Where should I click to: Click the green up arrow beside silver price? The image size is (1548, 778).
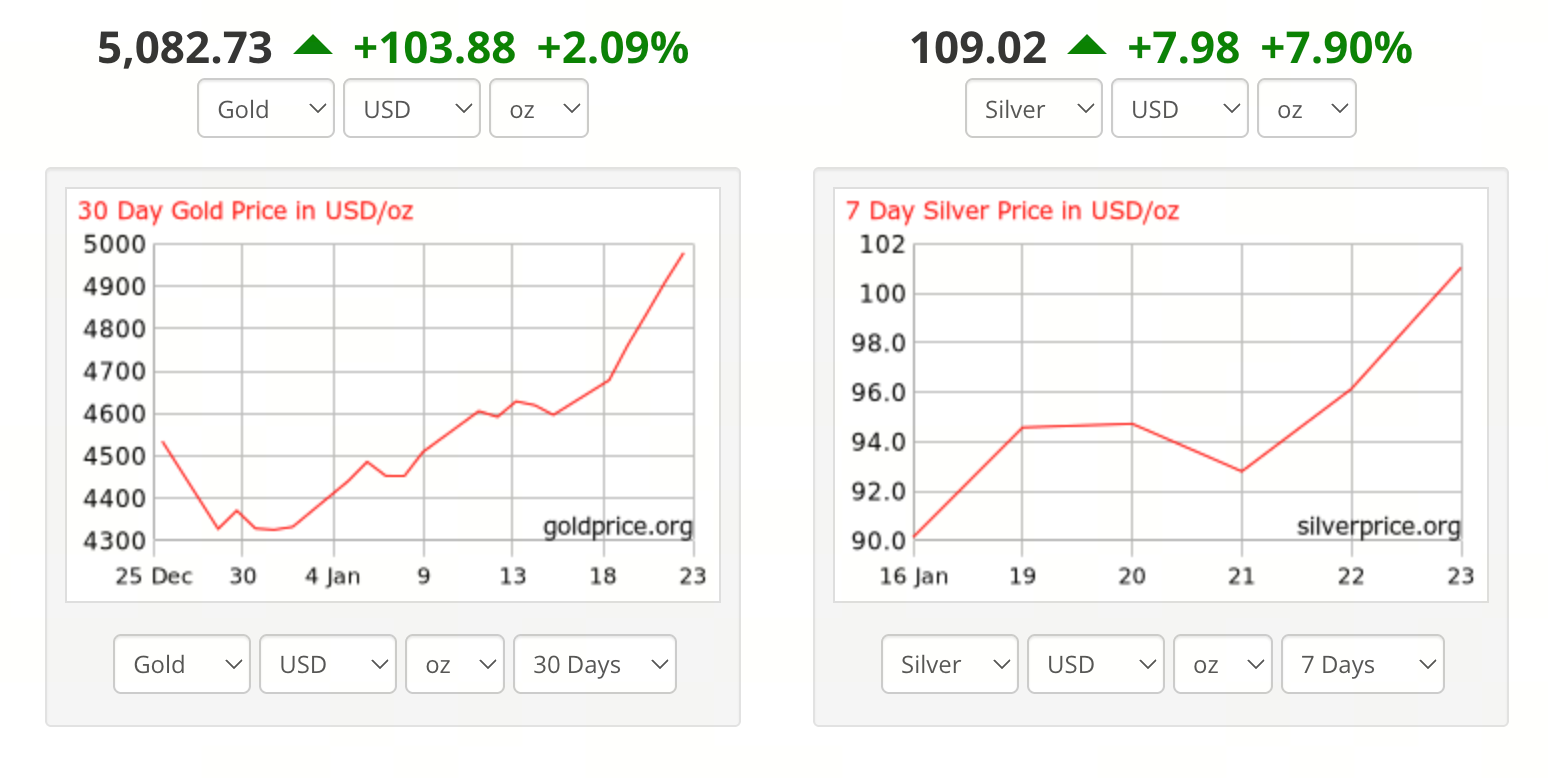[1086, 46]
